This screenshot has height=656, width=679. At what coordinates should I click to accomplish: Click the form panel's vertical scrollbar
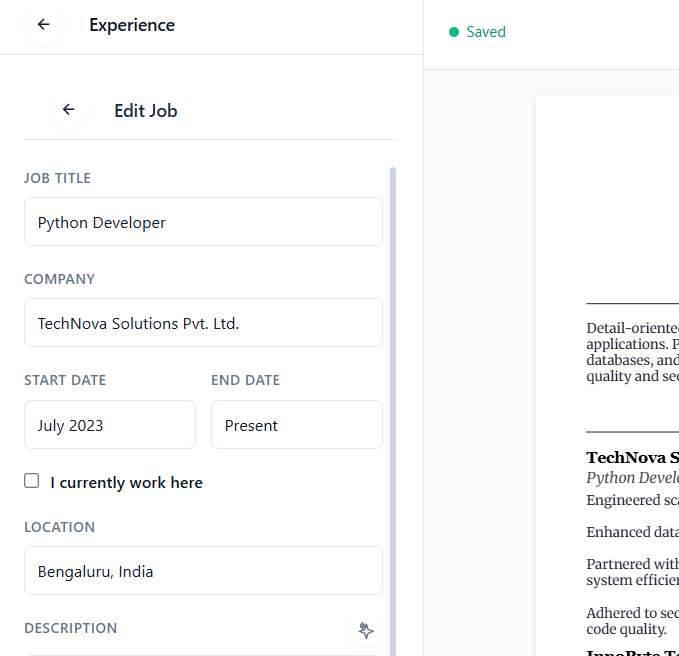393,400
